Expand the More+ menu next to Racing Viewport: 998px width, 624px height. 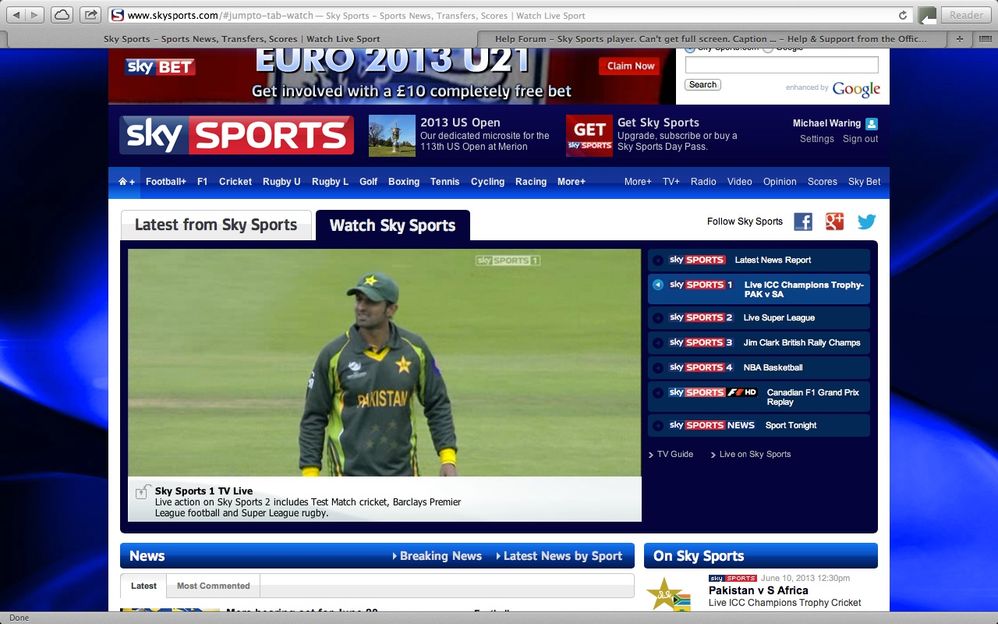pyautogui.click(x=571, y=181)
